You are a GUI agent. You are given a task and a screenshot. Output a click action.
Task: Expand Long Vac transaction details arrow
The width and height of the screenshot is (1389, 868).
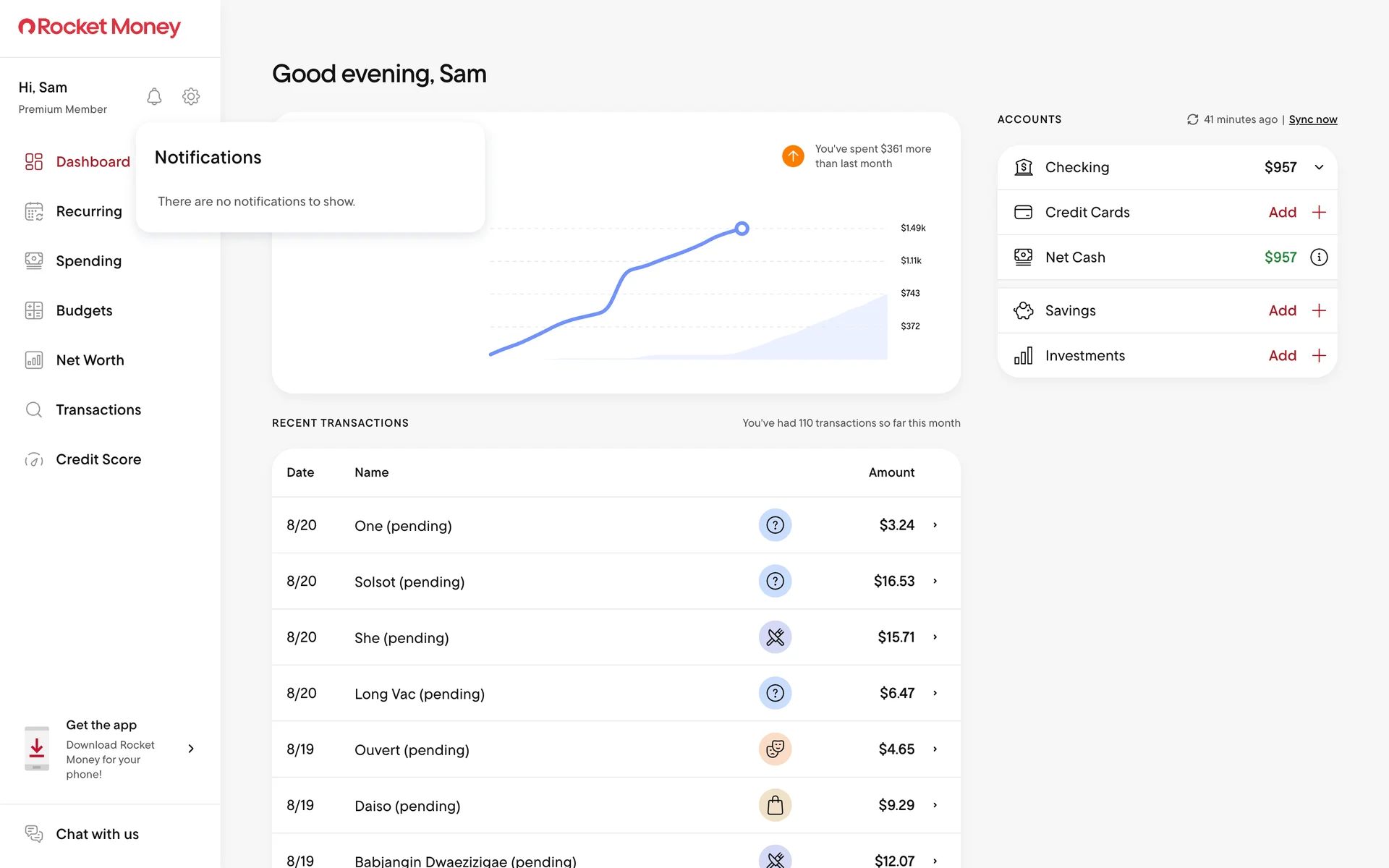point(935,693)
